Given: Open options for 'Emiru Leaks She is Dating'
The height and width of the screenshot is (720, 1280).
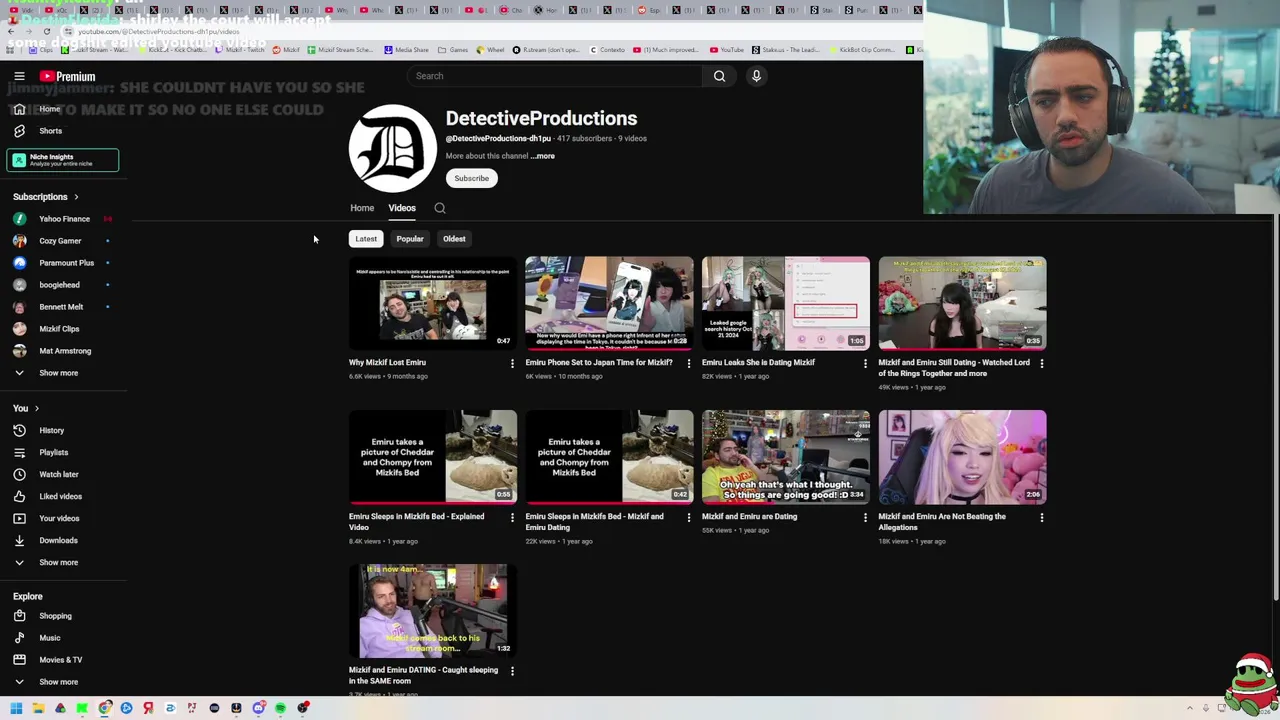Looking at the screenshot, I should (865, 363).
